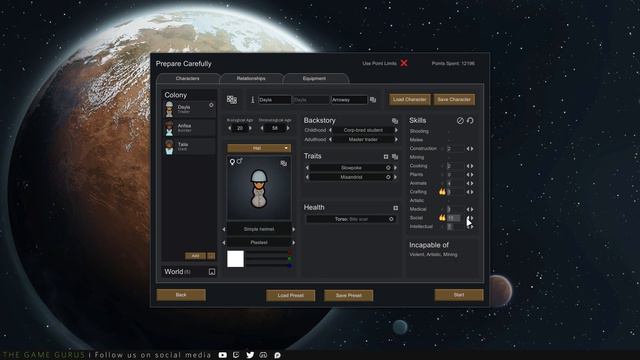Open World section bookmark icon
Image resolution: width=640 pixels, height=360 pixels.
tap(212, 272)
